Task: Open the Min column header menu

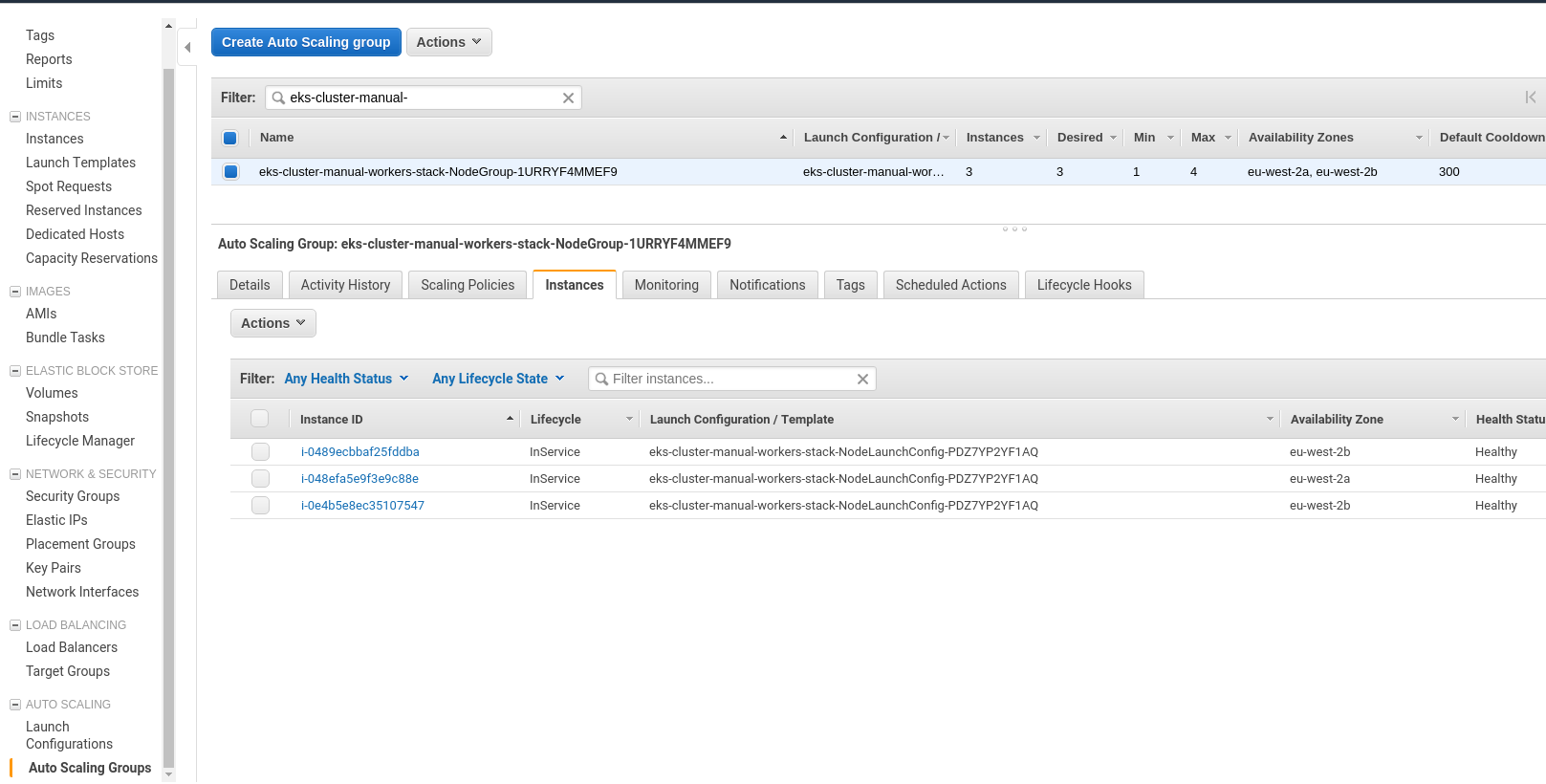Action: 1170,138
